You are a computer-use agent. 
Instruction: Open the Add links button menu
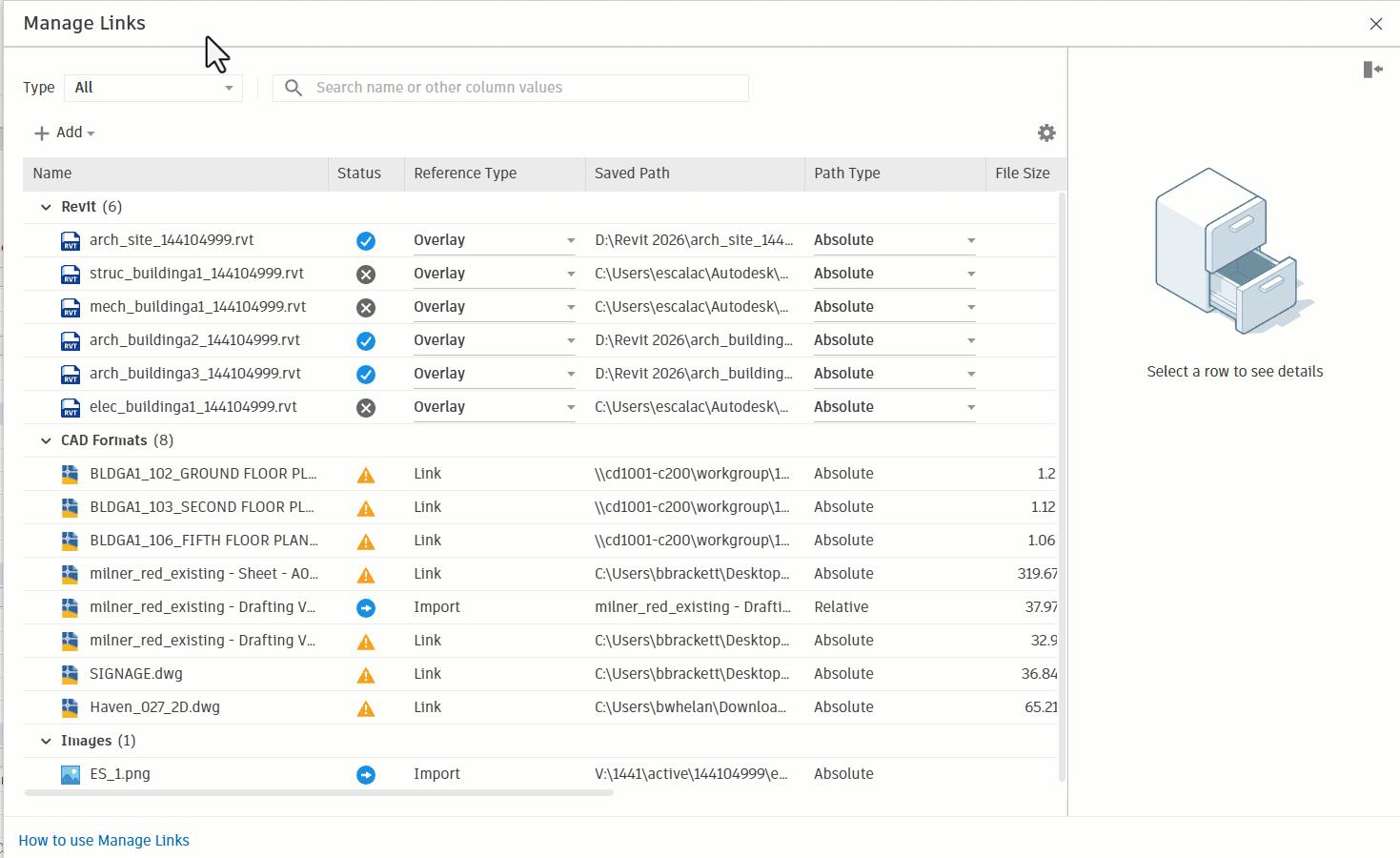(x=65, y=133)
